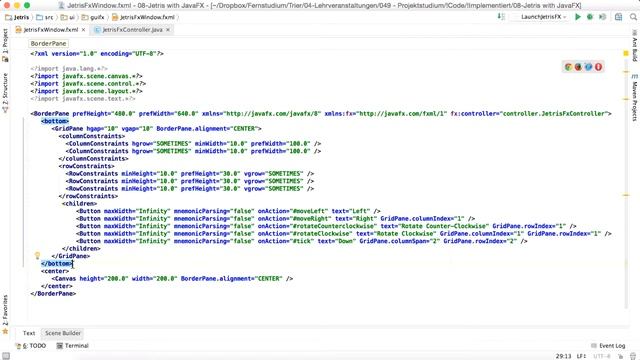This screenshot has width=640, height=360.
Task: Open preview in Opera browser icon
Action: click(598, 67)
